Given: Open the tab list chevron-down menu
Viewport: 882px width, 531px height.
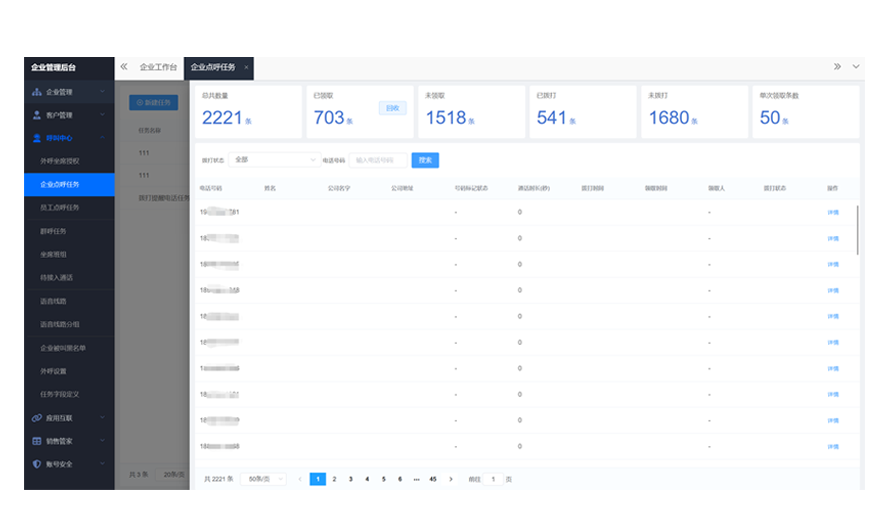Looking at the screenshot, I should [855, 67].
